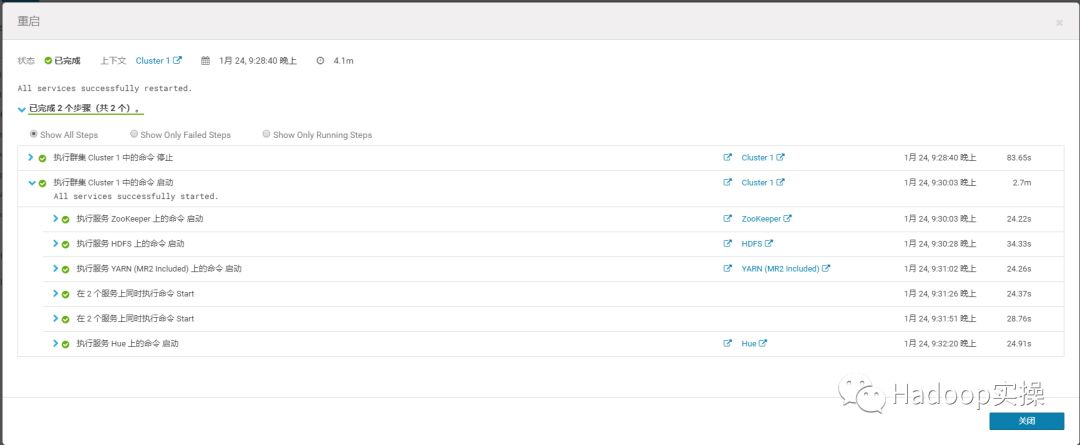The image size is (1080, 445).
Task: Click green check icon of 停止 command
Action: [43, 158]
